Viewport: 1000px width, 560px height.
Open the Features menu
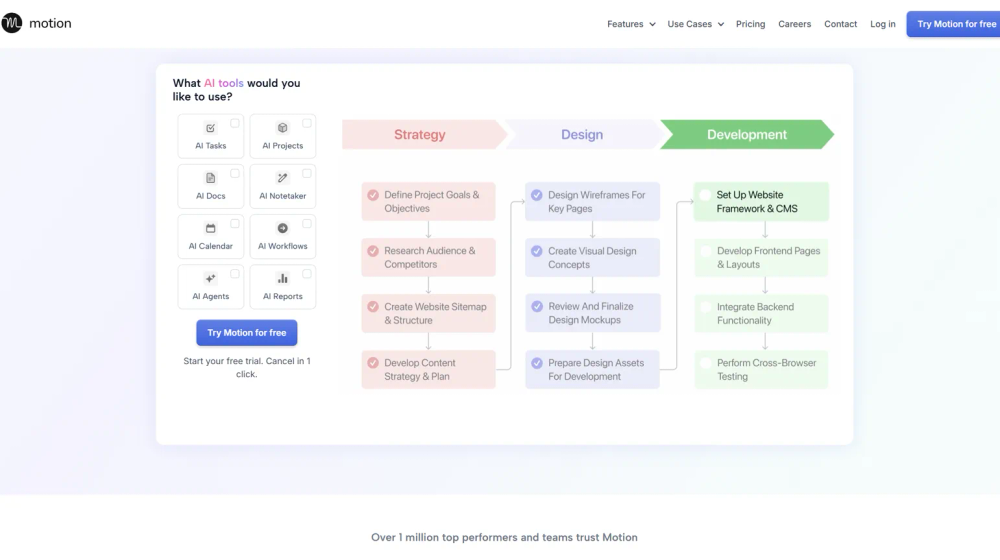point(631,24)
